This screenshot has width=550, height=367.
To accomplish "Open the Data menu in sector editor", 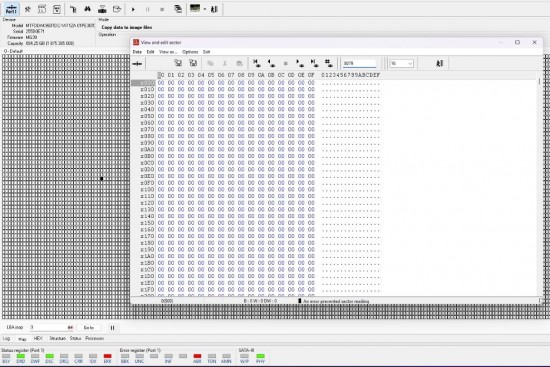I will coord(137,52).
